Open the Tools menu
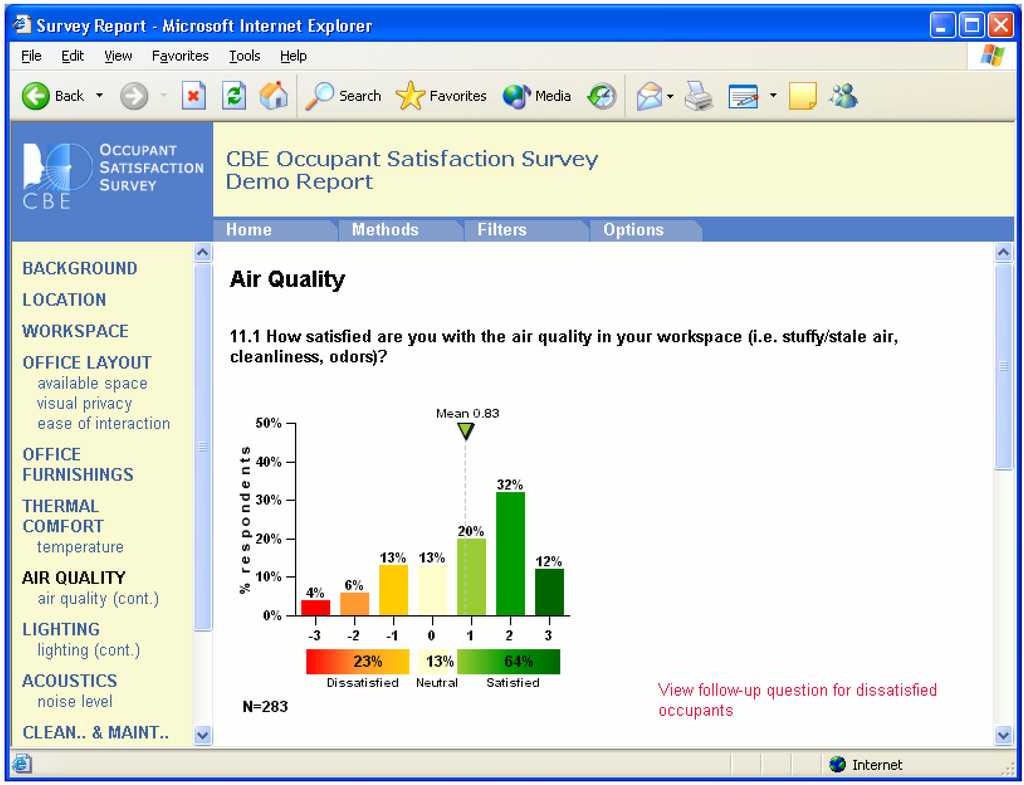Viewport: 1024px width, 785px height. pos(244,56)
